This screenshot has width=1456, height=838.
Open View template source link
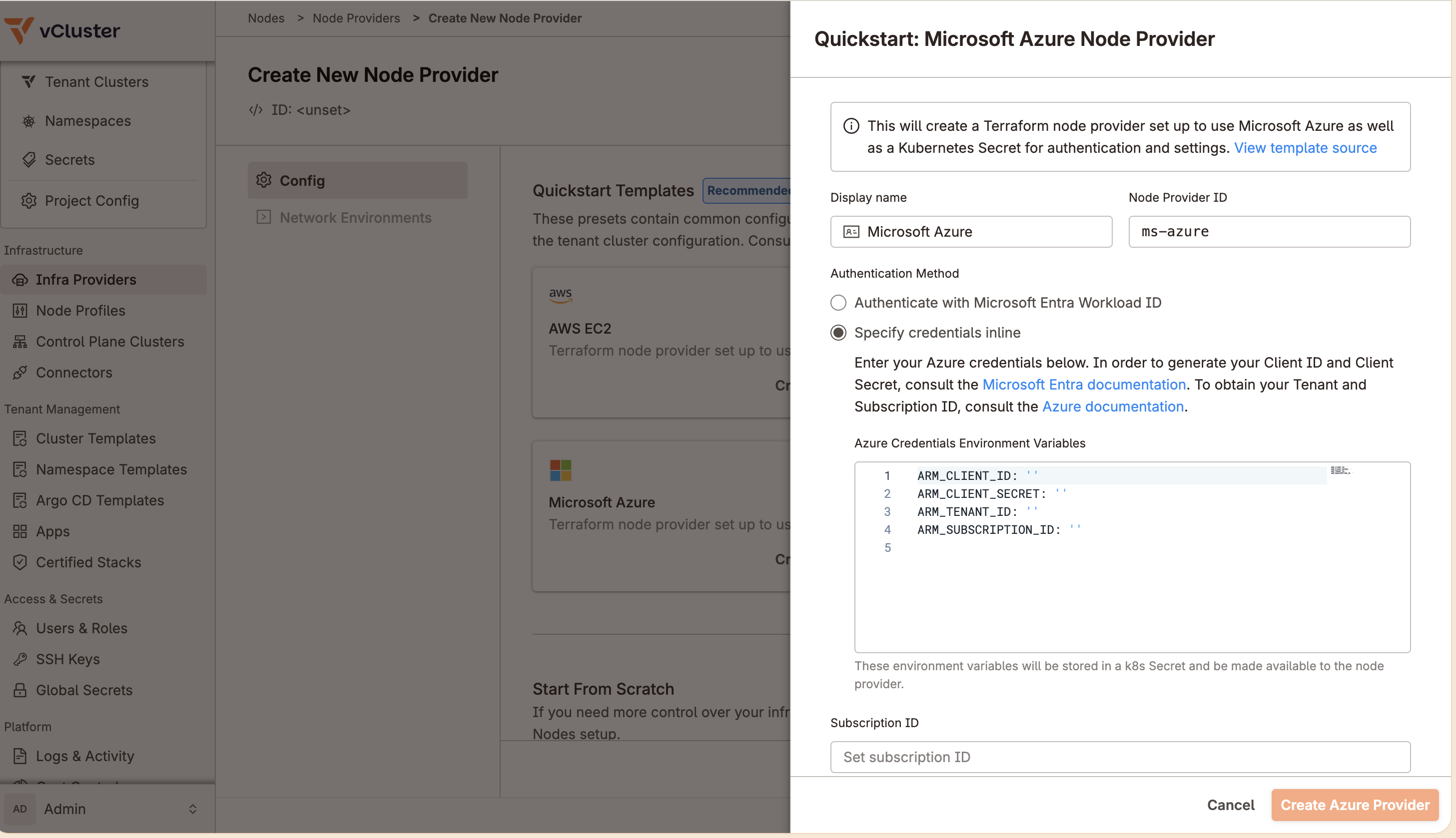pyautogui.click(x=1305, y=148)
